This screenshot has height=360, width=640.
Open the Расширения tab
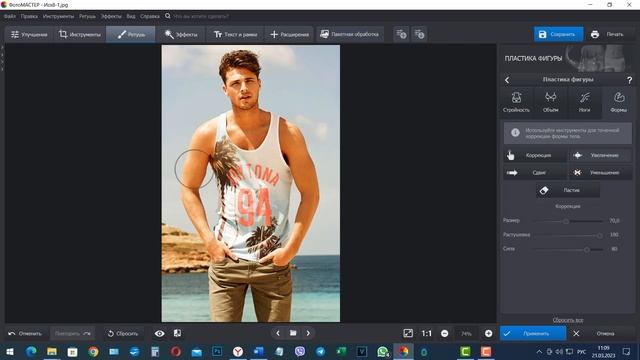pyautogui.click(x=289, y=34)
